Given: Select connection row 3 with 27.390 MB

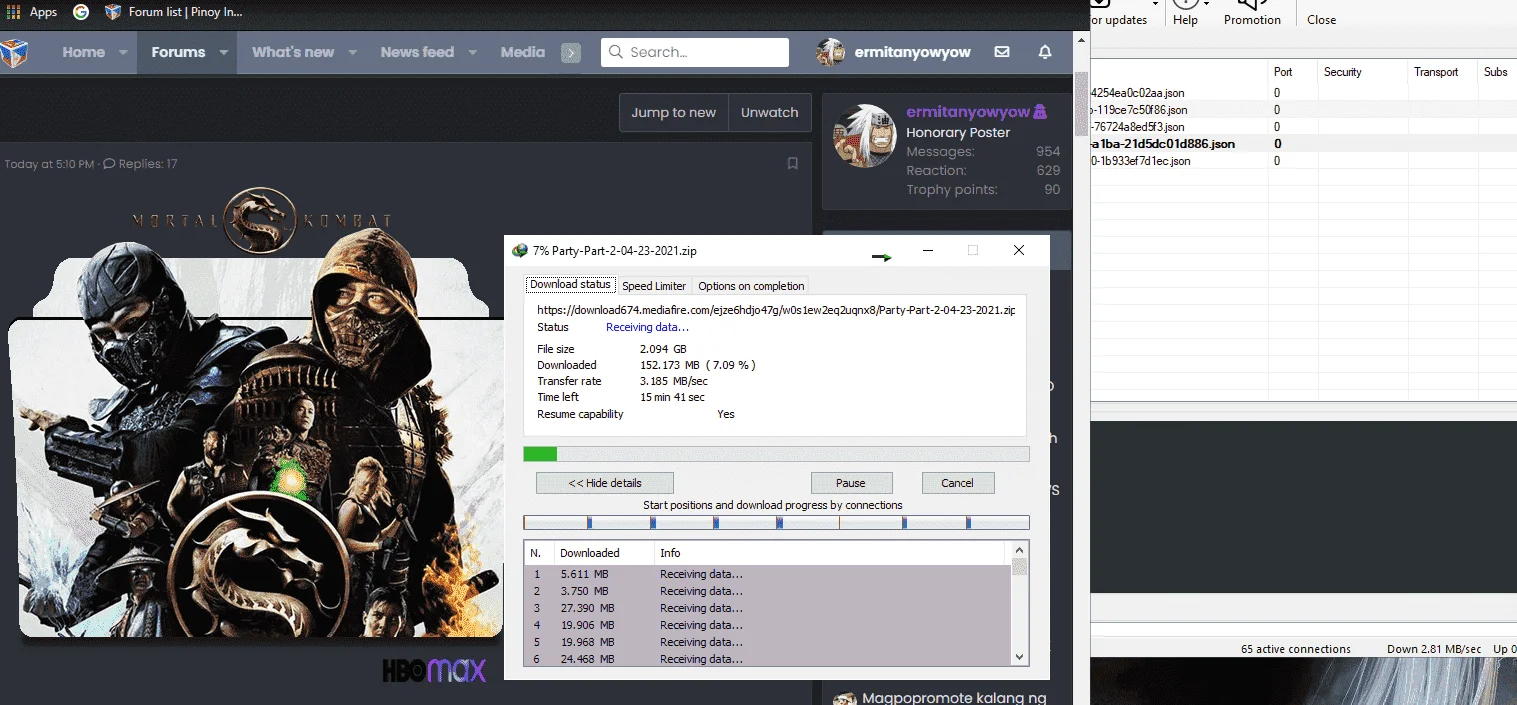Looking at the screenshot, I should point(768,608).
